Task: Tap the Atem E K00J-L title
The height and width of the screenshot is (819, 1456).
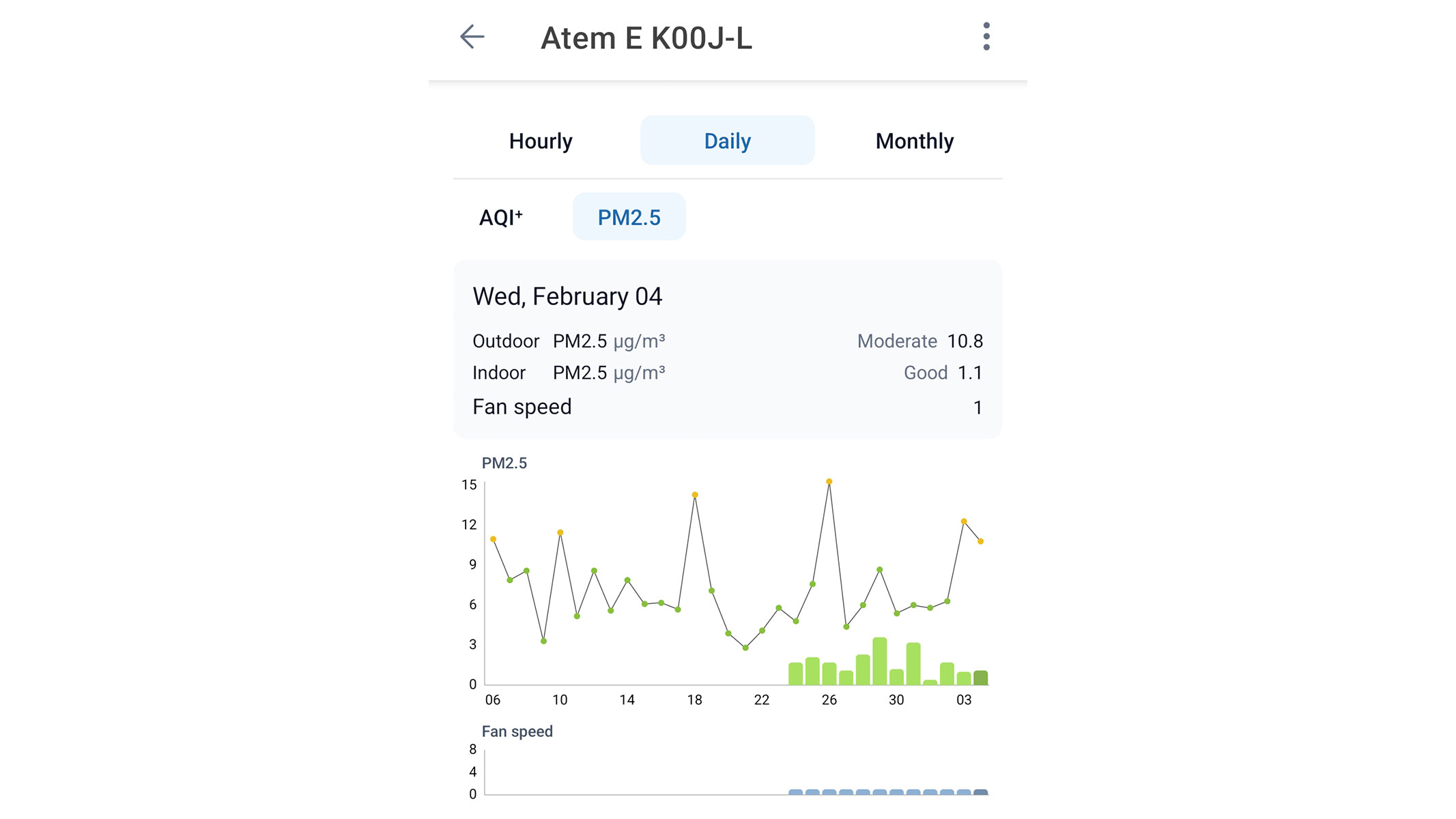Action: pos(646,38)
